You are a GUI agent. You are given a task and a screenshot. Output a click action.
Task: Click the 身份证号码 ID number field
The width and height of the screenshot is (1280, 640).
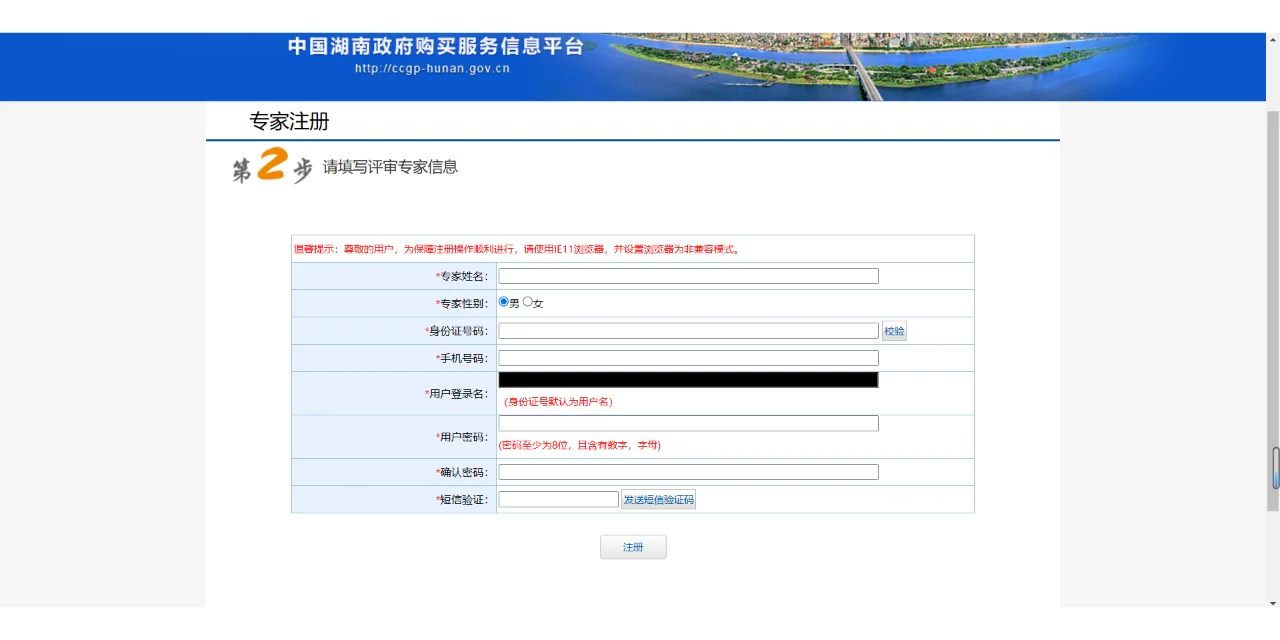click(687, 330)
